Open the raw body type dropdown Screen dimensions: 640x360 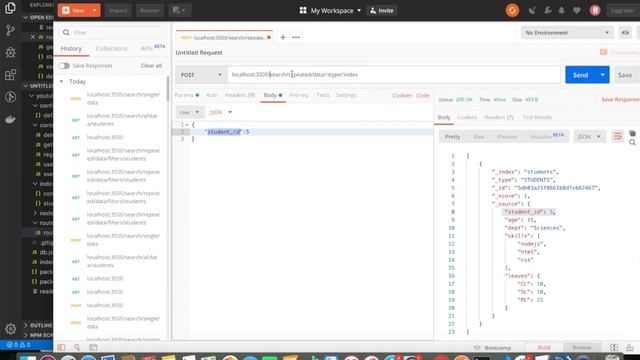(190, 112)
